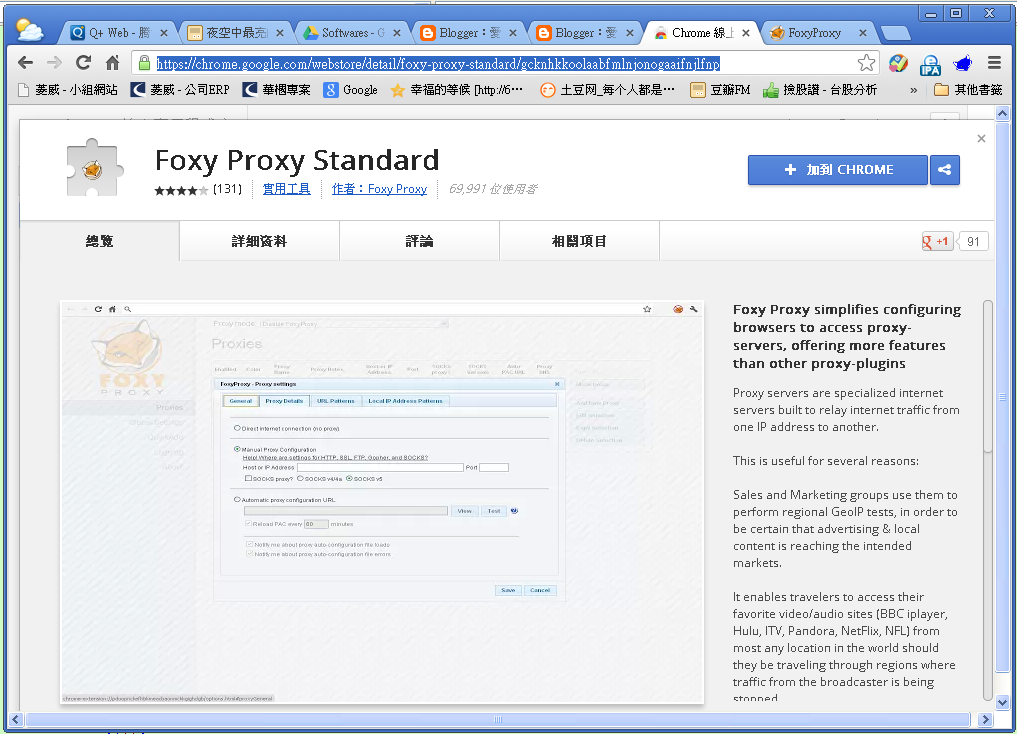Screen dimensions: 1017x734
Task: Select the 評論 reviews tab
Action: click(x=419, y=241)
